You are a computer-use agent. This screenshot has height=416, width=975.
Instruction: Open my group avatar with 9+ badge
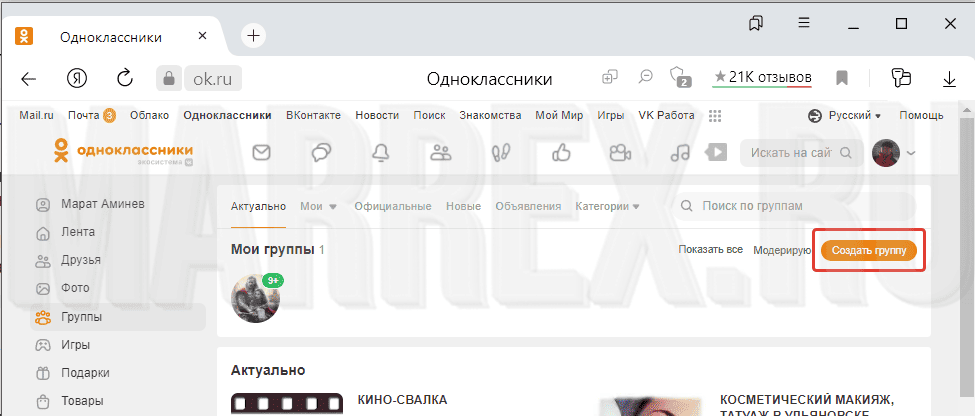[x=256, y=298]
